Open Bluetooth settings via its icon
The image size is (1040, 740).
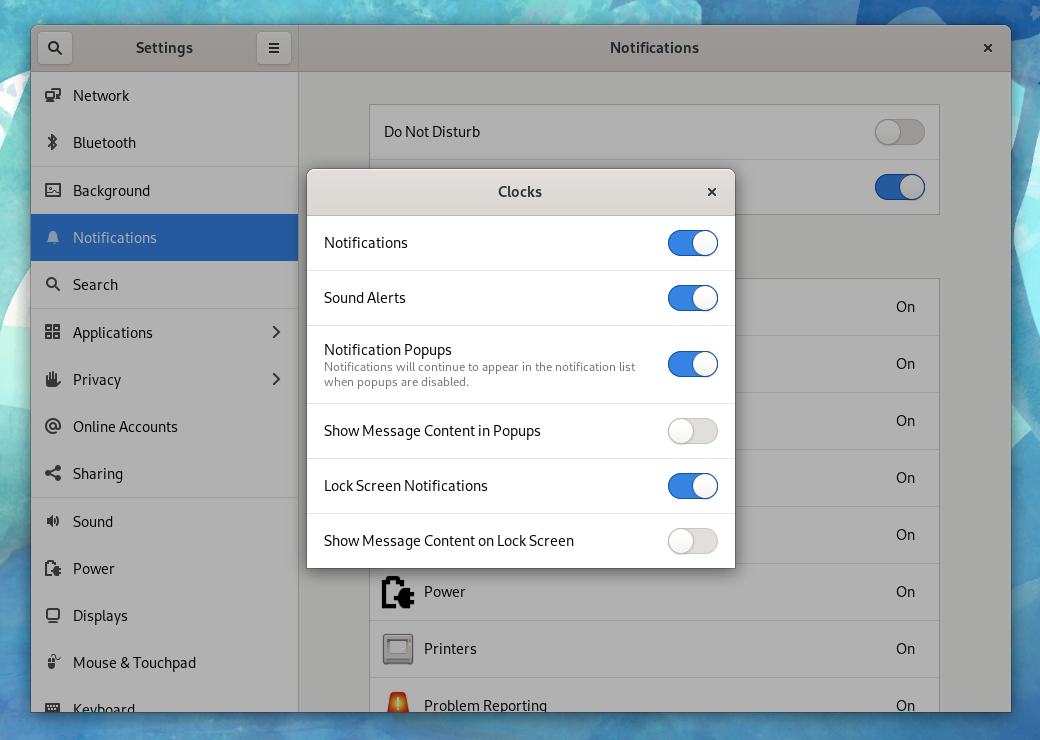(x=52, y=142)
